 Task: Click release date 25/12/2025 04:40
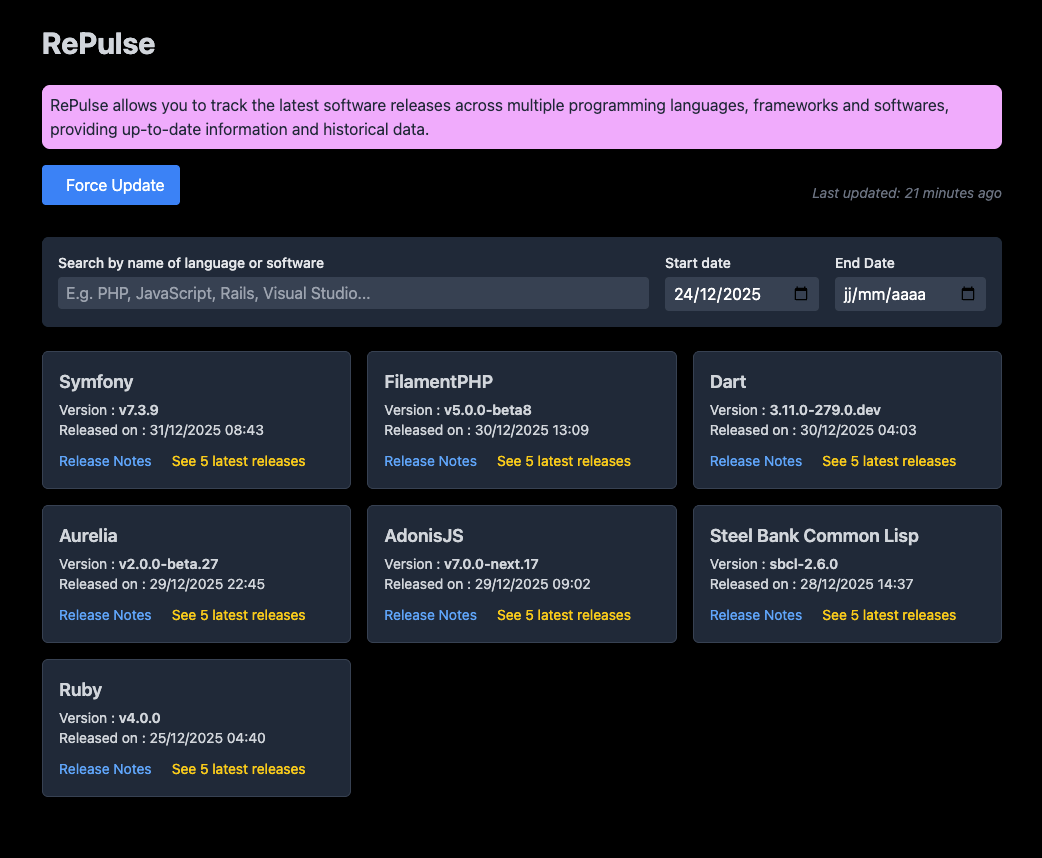(x=207, y=738)
